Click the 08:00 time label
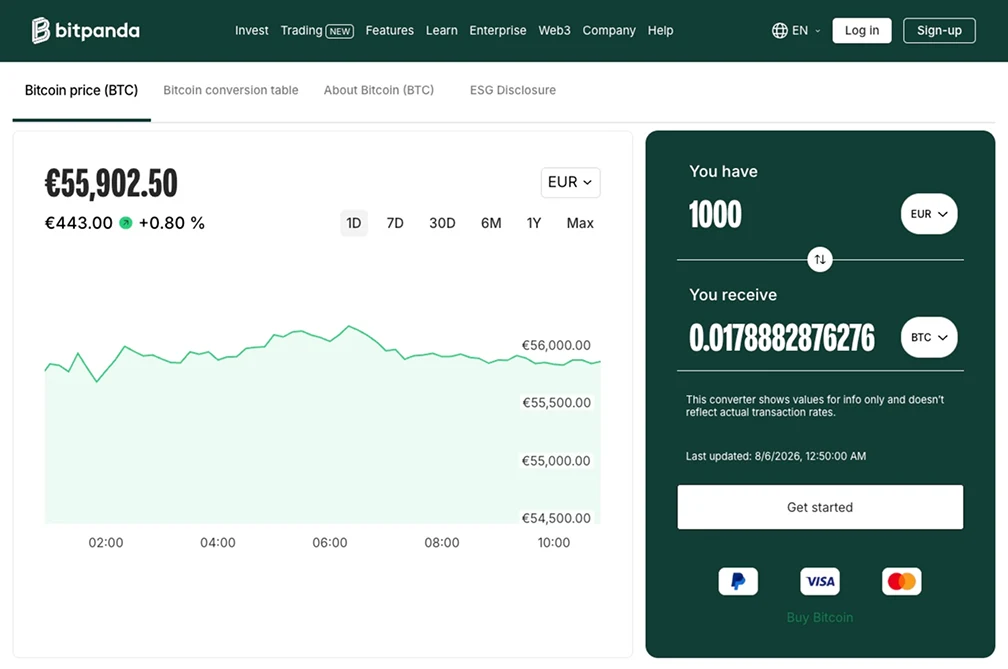The width and height of the screenshot is (1008, 669). [x=442, y=542]
